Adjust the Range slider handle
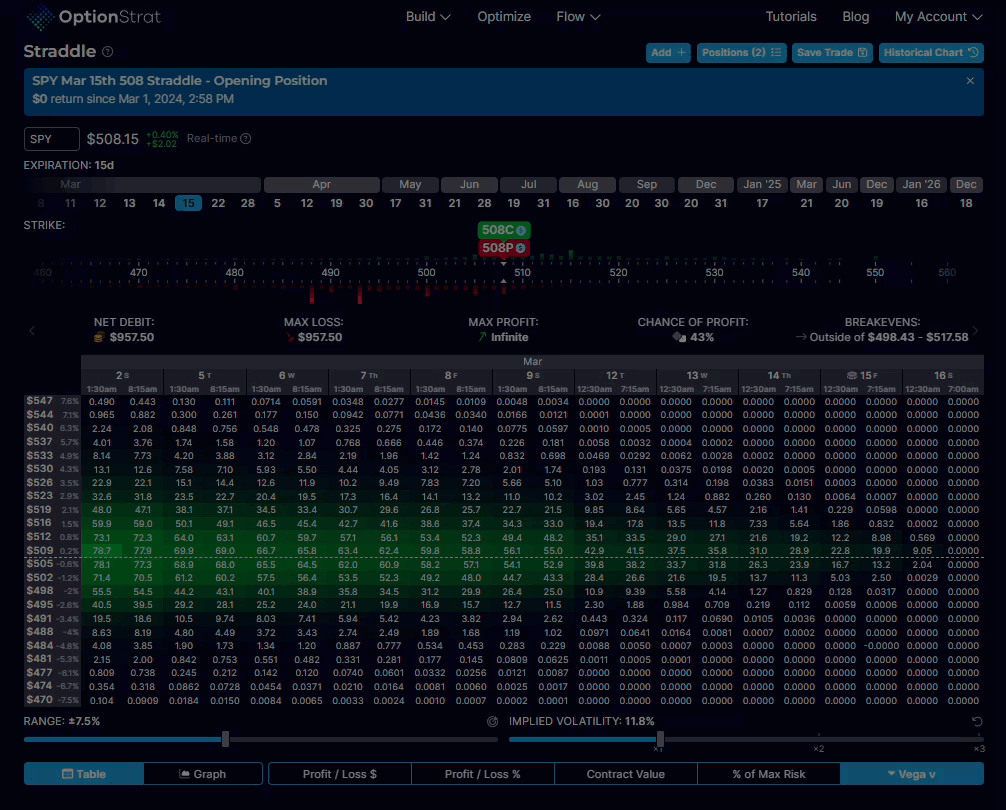The height and width of the screenshot is (810, 1006). coord(225,739)
